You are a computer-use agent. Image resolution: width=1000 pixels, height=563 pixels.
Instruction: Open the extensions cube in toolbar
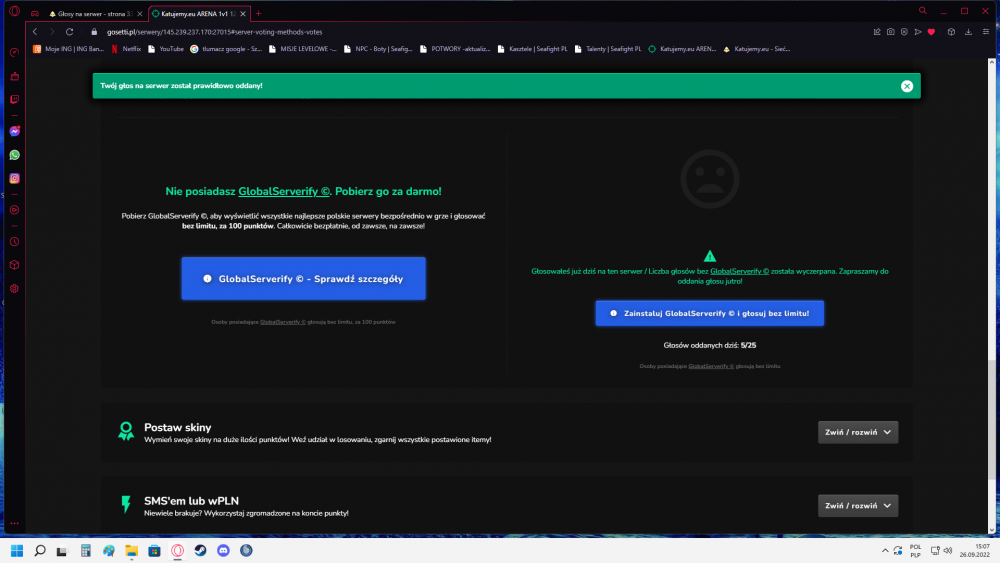(951, 32)
